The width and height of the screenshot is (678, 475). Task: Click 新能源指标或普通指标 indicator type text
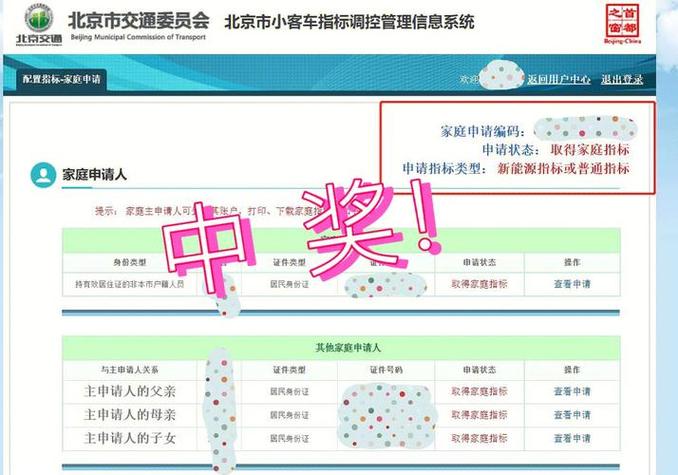coord(563,168)
